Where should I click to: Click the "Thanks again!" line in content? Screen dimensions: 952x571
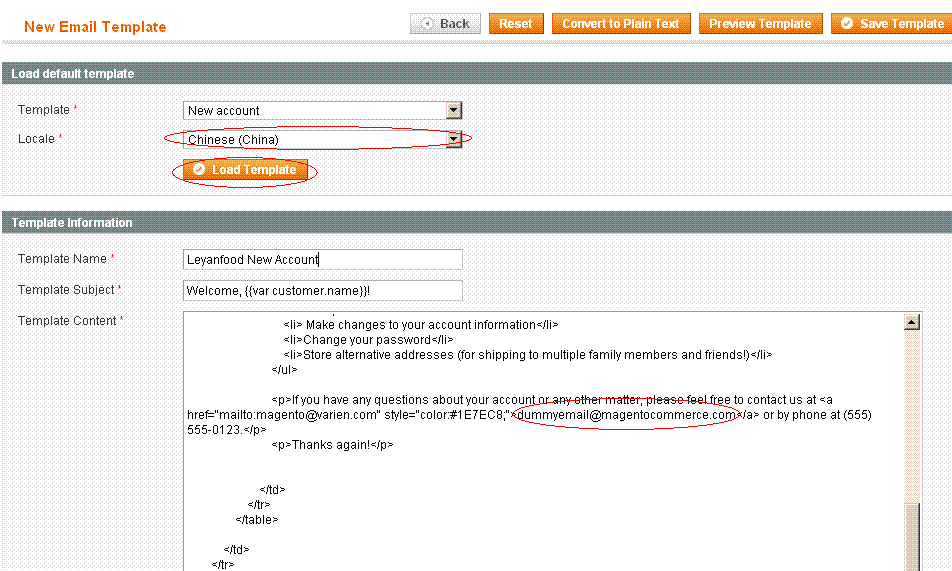pyautogui.click(x=332, y=445)
